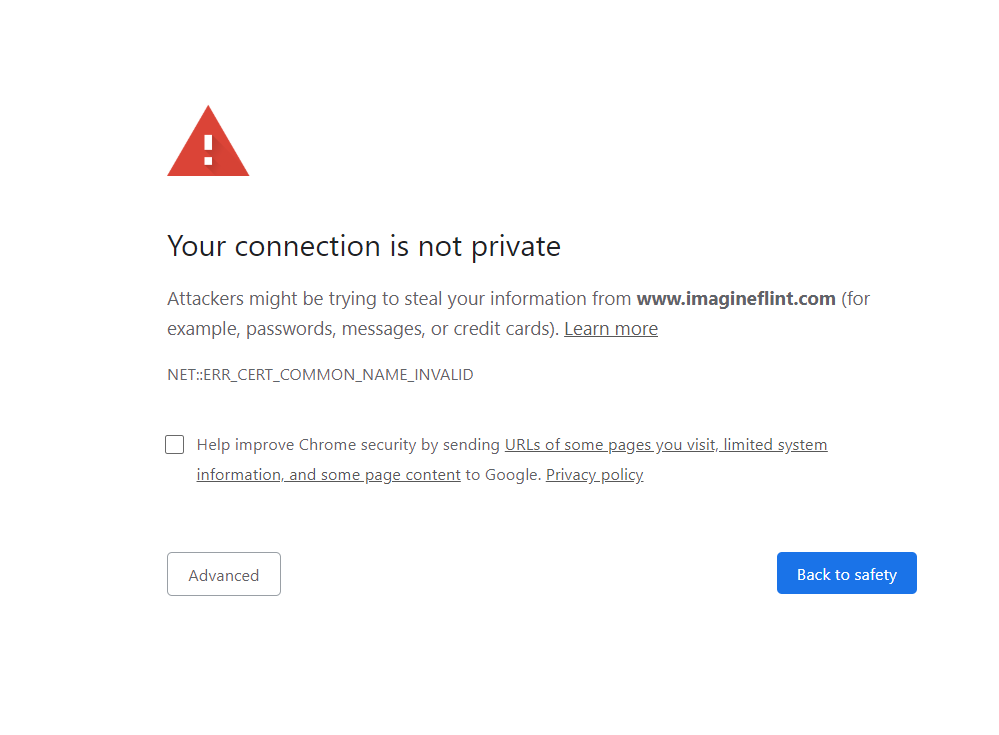Click the "limited system" part of the link

(776, 445)
